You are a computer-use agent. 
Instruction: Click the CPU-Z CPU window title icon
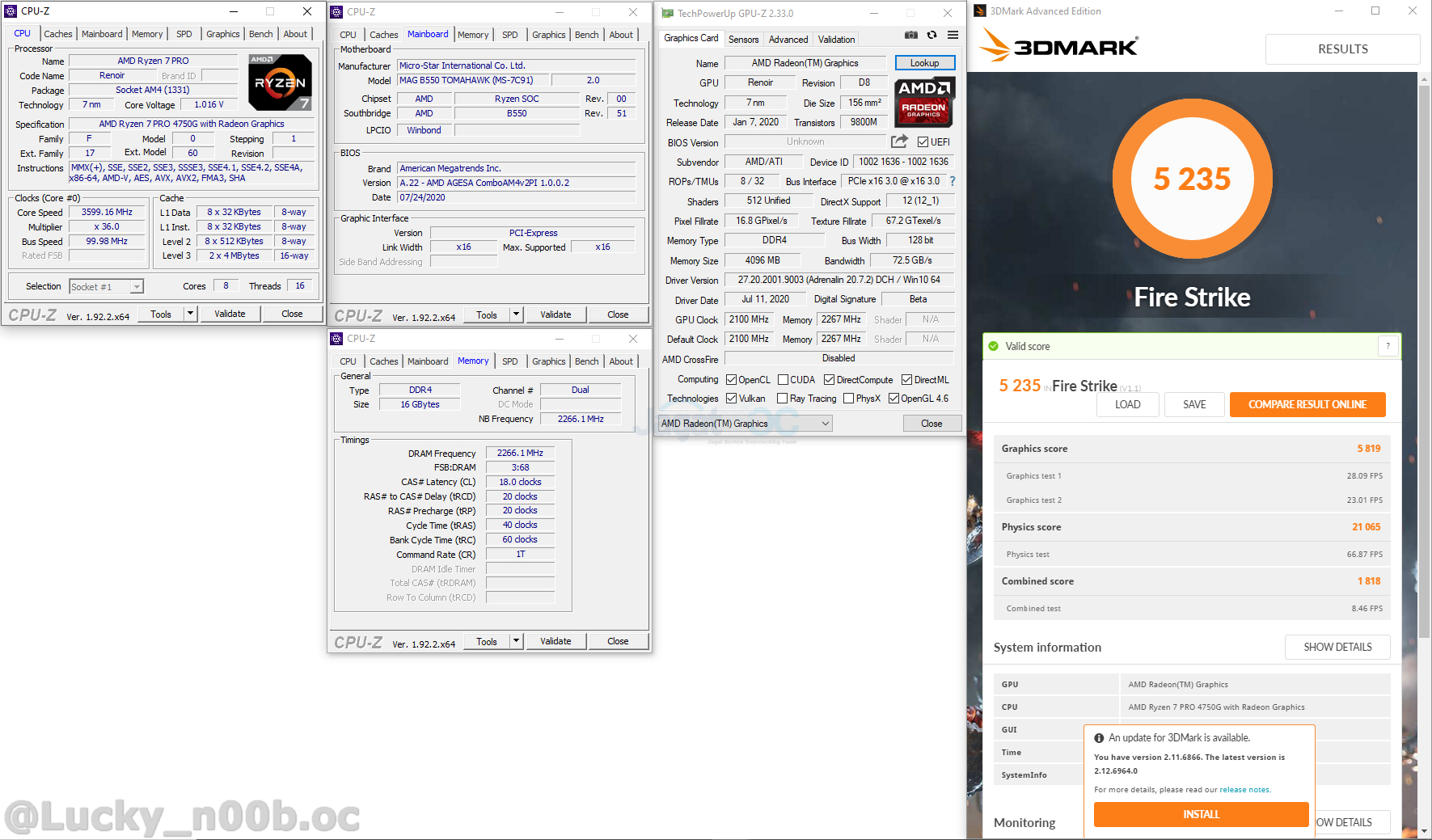[11, 11]
